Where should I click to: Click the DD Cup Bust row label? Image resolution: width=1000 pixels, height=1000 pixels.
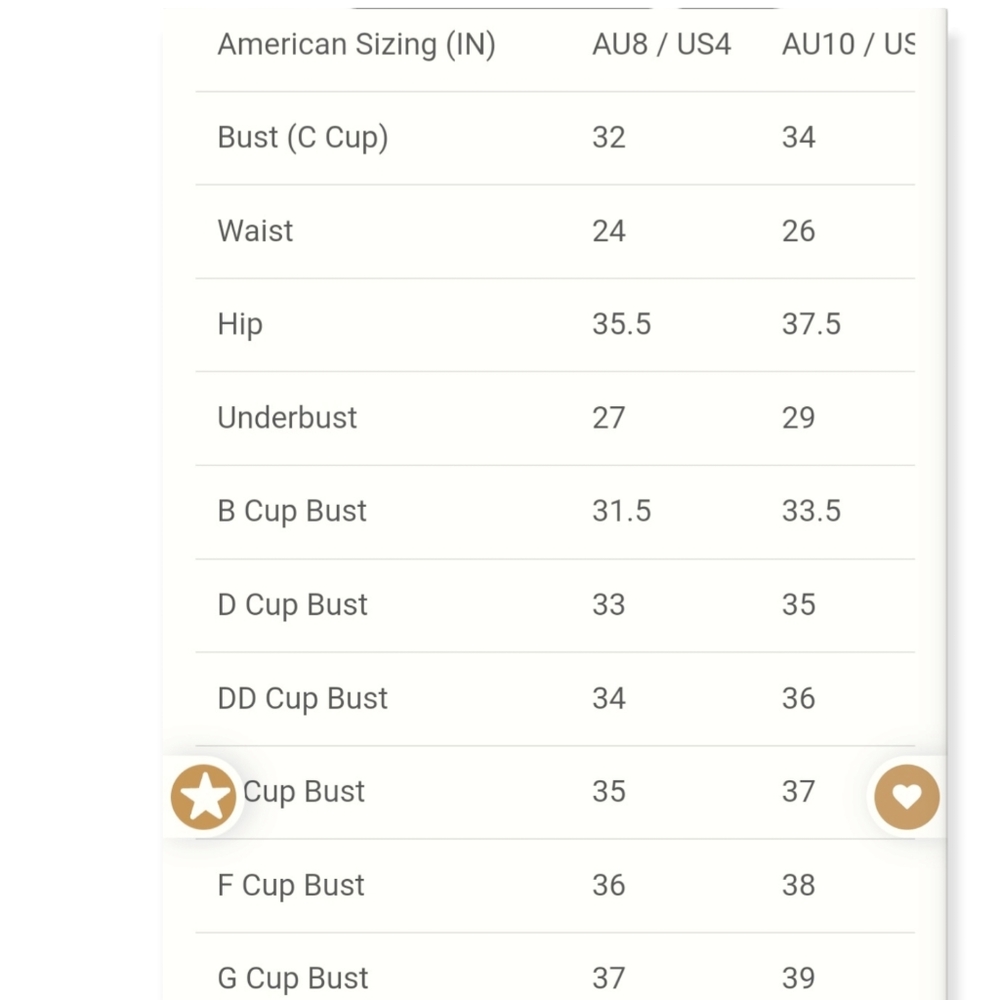pos(302,698)
